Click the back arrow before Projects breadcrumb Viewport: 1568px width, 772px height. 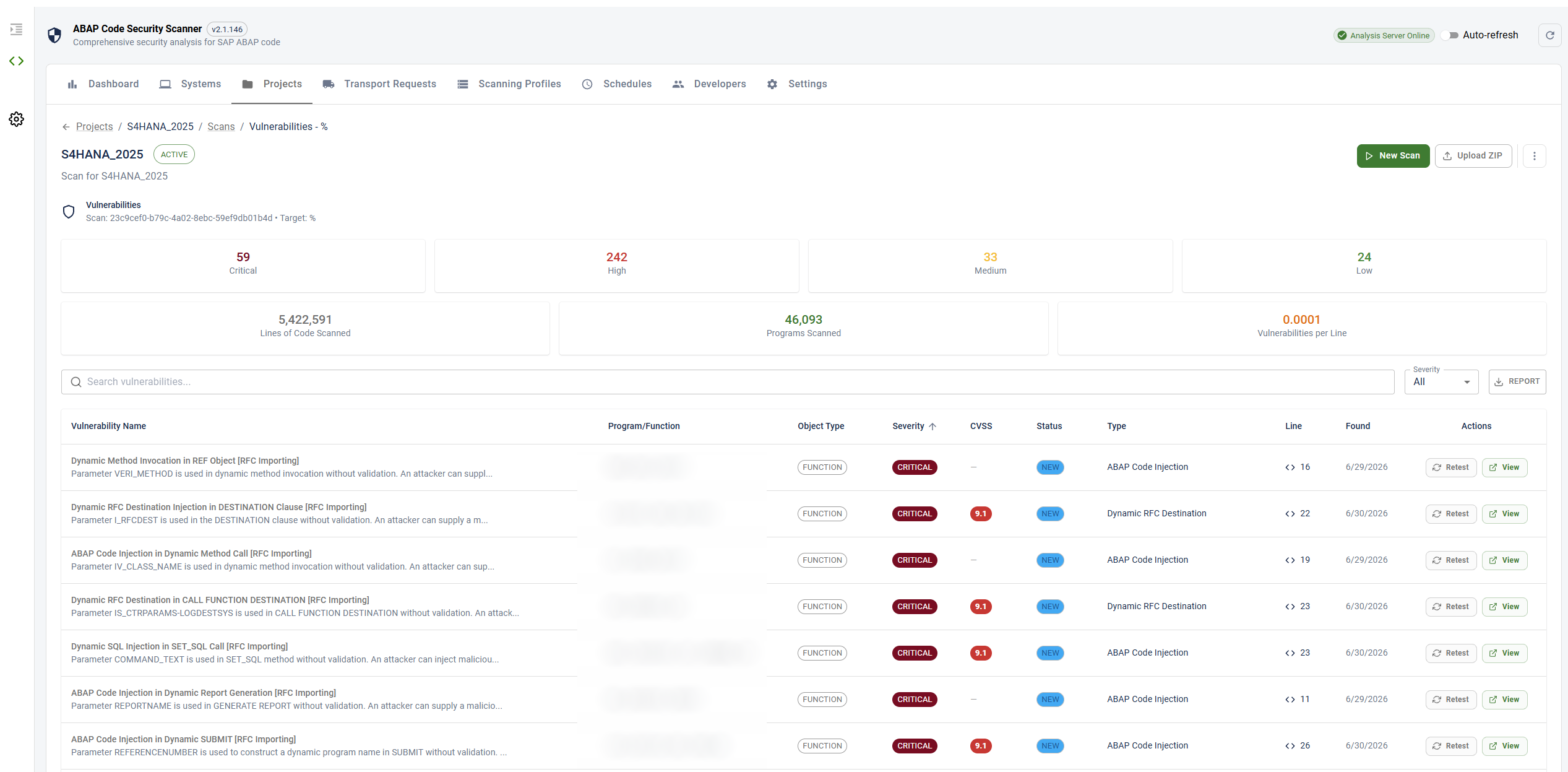point(66,127)
